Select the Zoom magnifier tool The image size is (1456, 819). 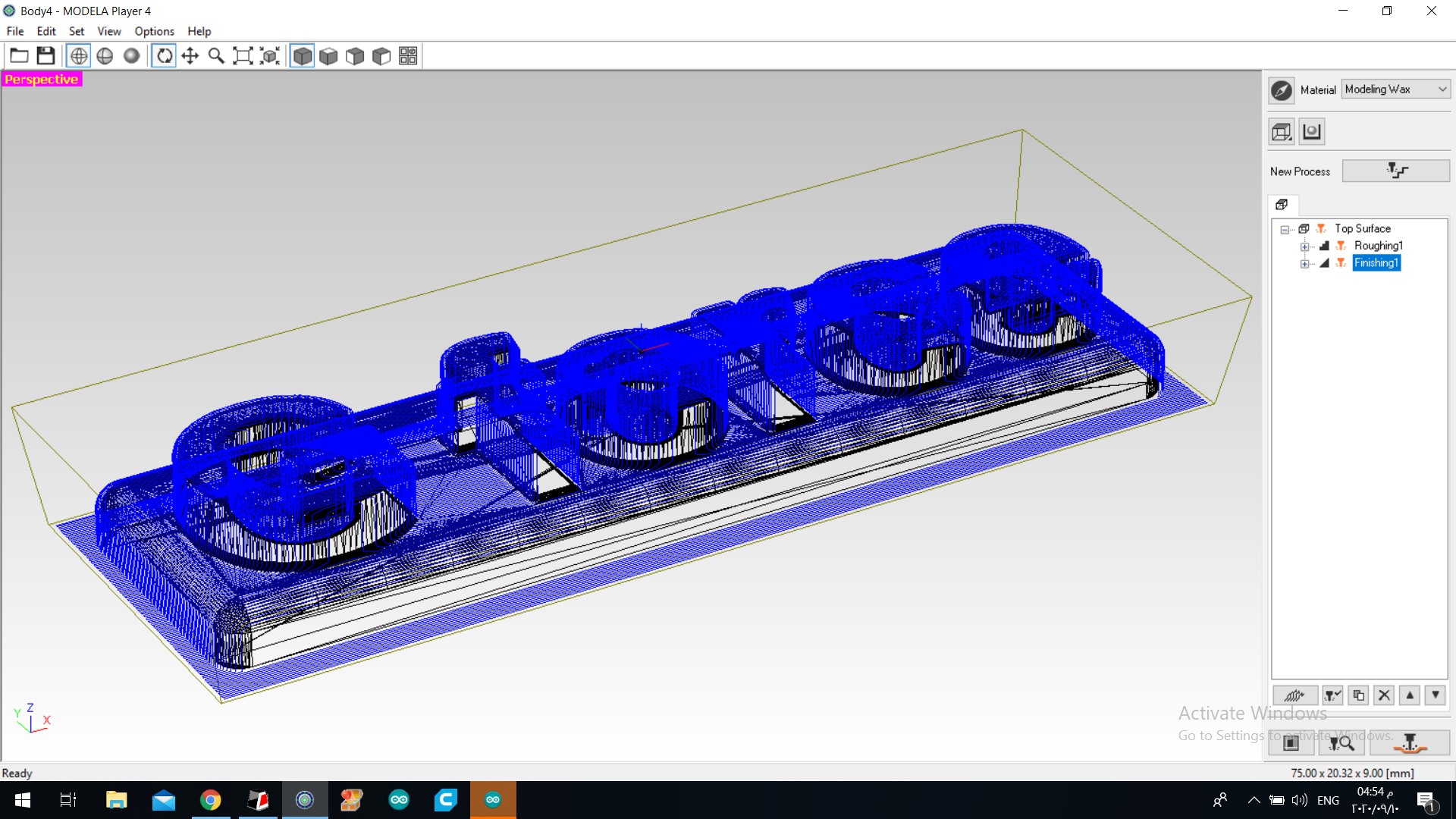coord(216,56)
